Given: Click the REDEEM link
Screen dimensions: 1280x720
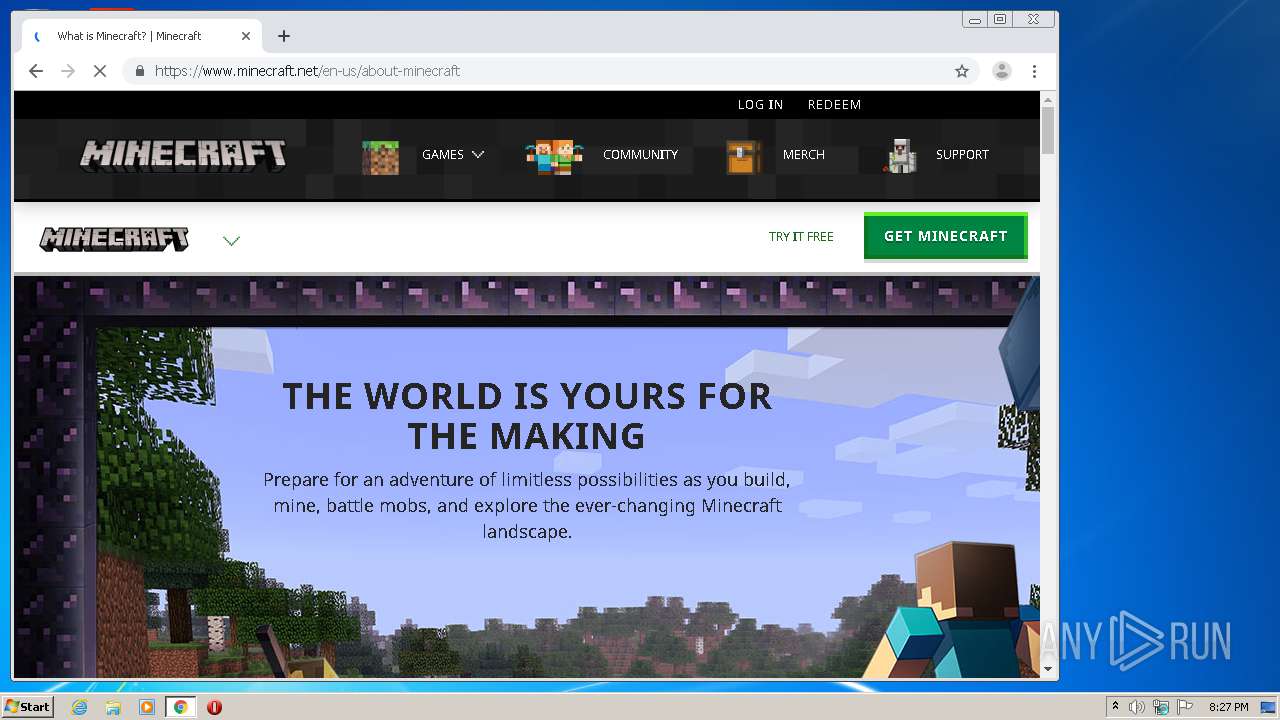Looking at the screenshot, I should pos(834,104).
